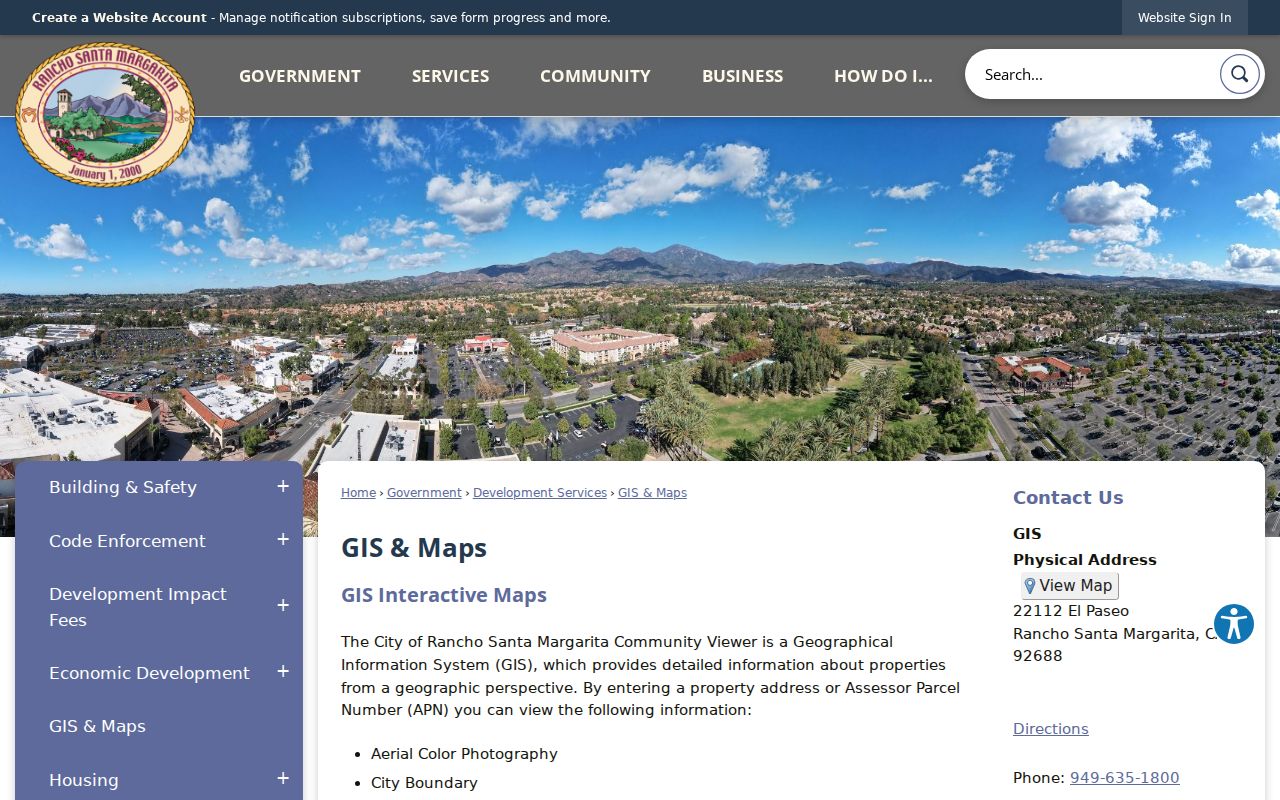Viewport: 1280px width, 800px height.
Task: Select Housing in the sidebar
Action: (83, 780)
